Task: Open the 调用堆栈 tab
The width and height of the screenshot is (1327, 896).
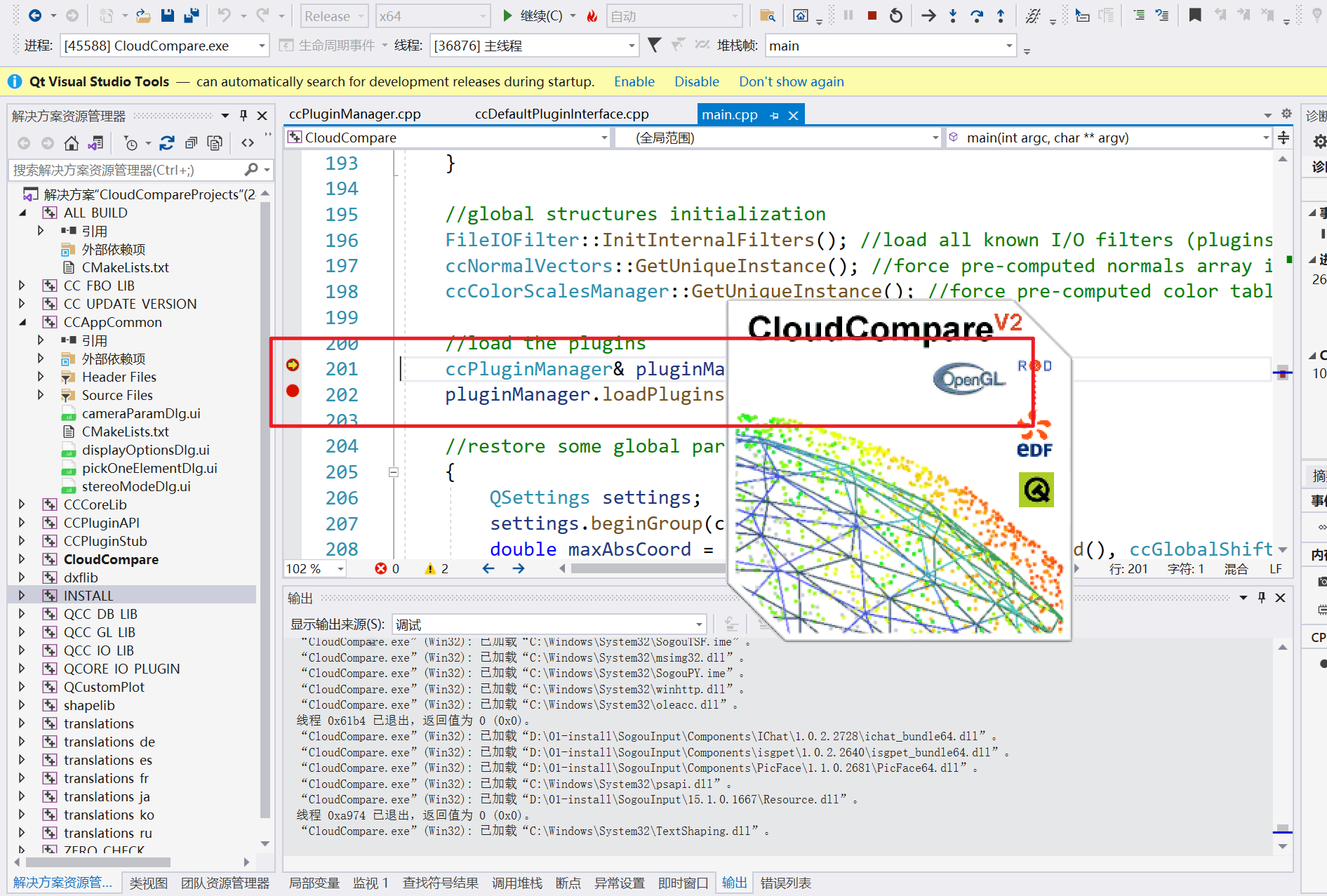Action: tap(516, 883)
